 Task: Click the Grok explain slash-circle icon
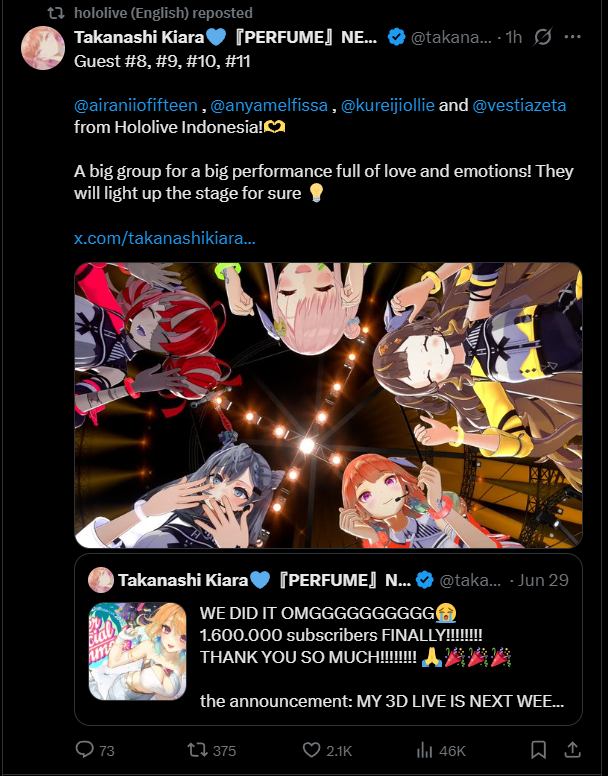pyautogui.click(x=543, y=37)
